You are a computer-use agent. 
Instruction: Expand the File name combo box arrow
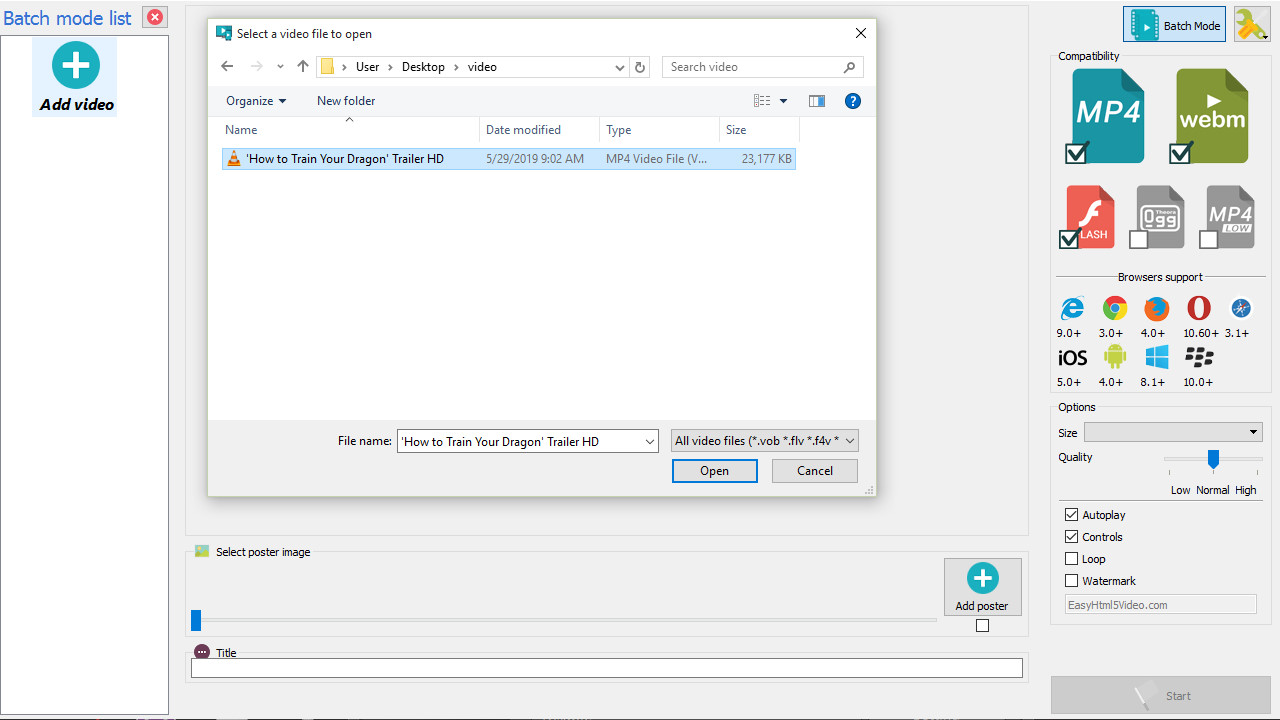coord(649,441)
